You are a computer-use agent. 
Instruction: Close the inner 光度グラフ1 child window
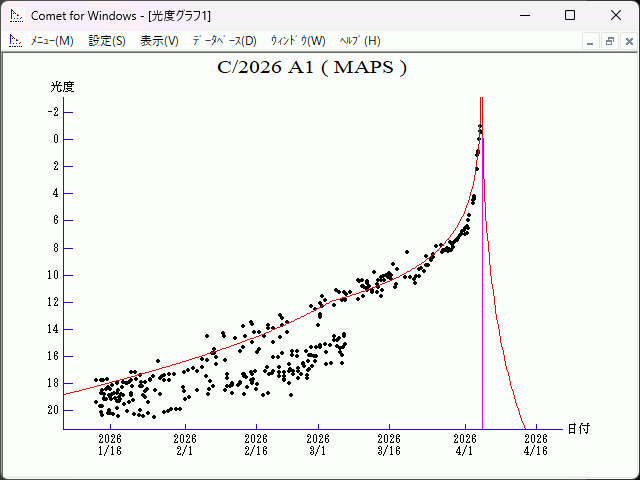(626, 41)
